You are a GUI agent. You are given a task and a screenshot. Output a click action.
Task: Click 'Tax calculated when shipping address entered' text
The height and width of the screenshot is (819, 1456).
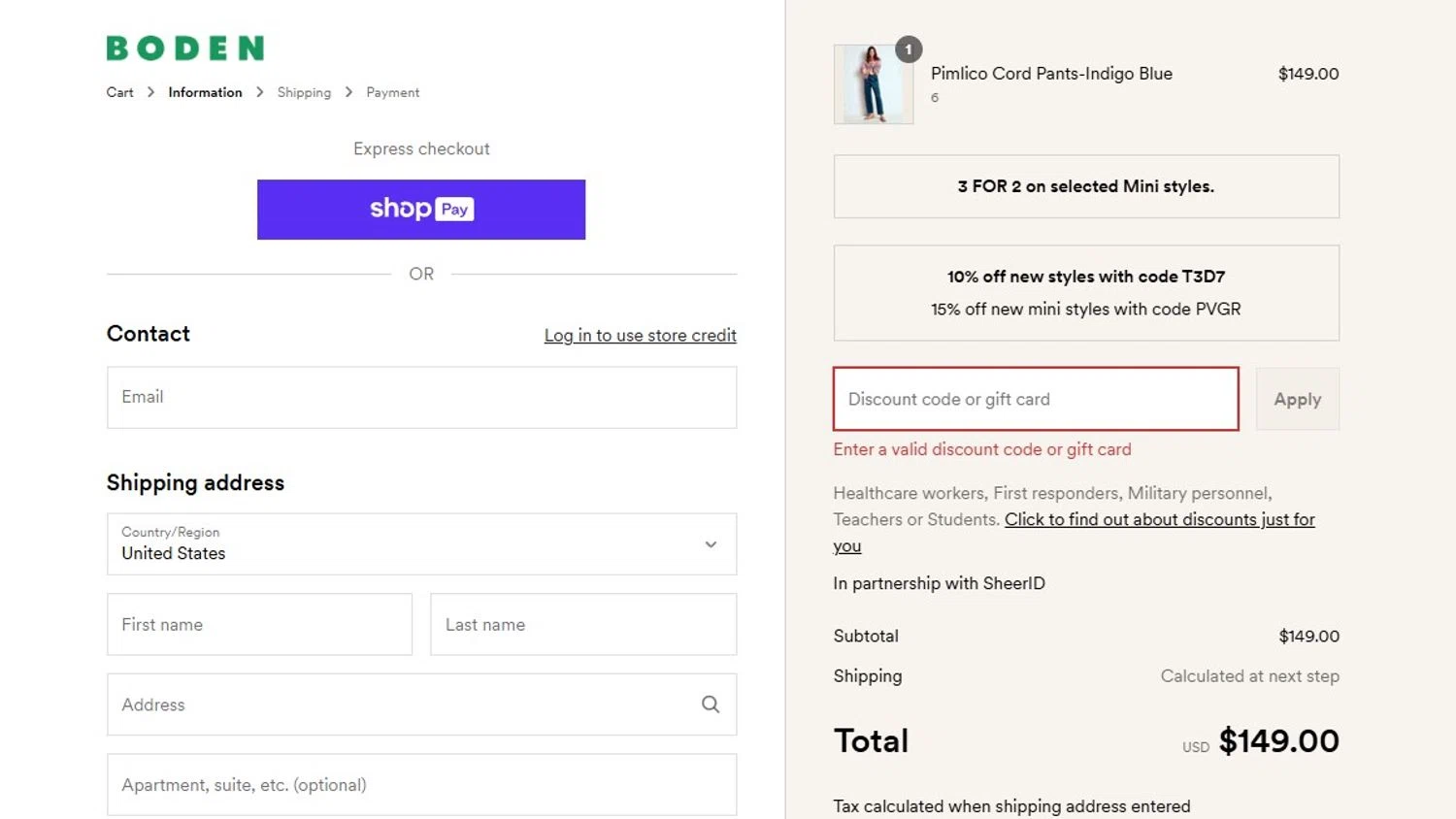(1011, 806)
